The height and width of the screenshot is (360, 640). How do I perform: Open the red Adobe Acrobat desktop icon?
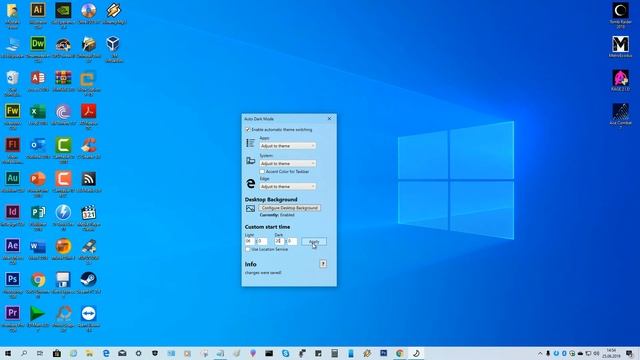[89, 111]
